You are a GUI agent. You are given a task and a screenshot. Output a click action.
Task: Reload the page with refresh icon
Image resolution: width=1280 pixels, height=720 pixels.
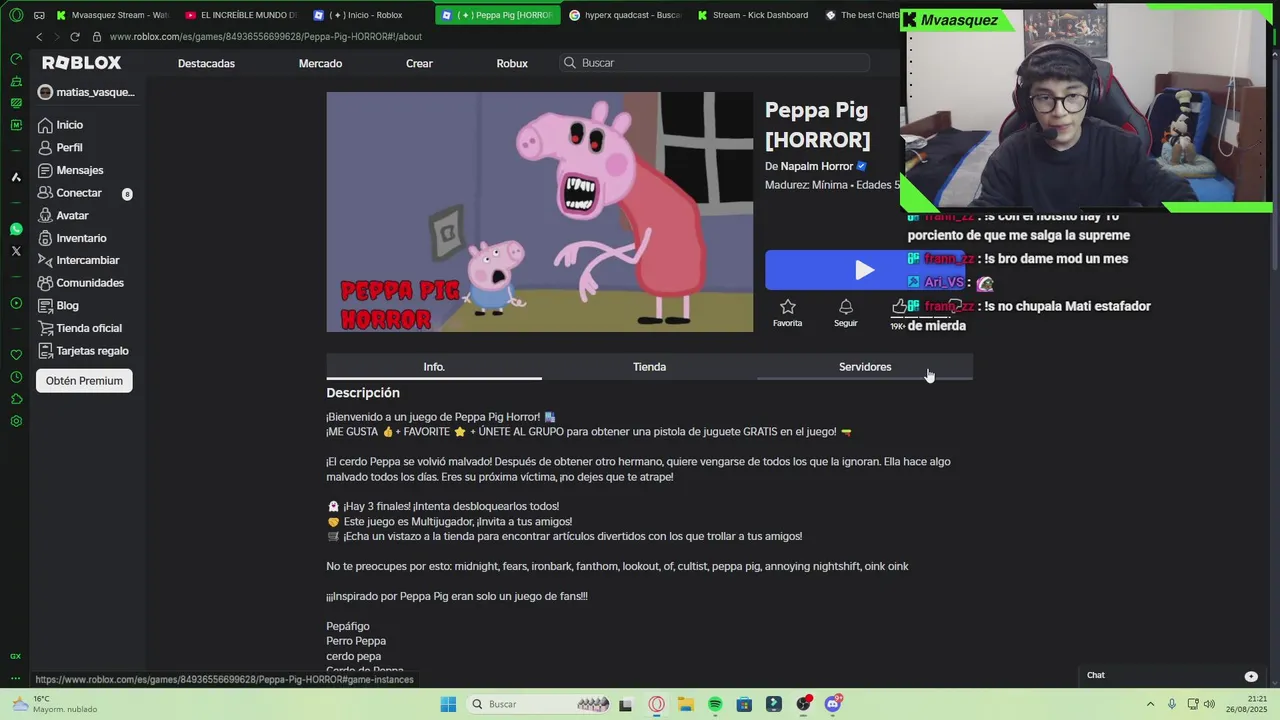point(74,37)
